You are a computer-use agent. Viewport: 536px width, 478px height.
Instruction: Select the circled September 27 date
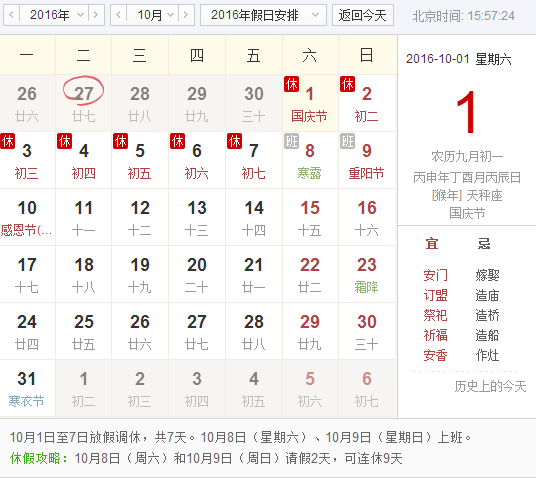point(84,103)
